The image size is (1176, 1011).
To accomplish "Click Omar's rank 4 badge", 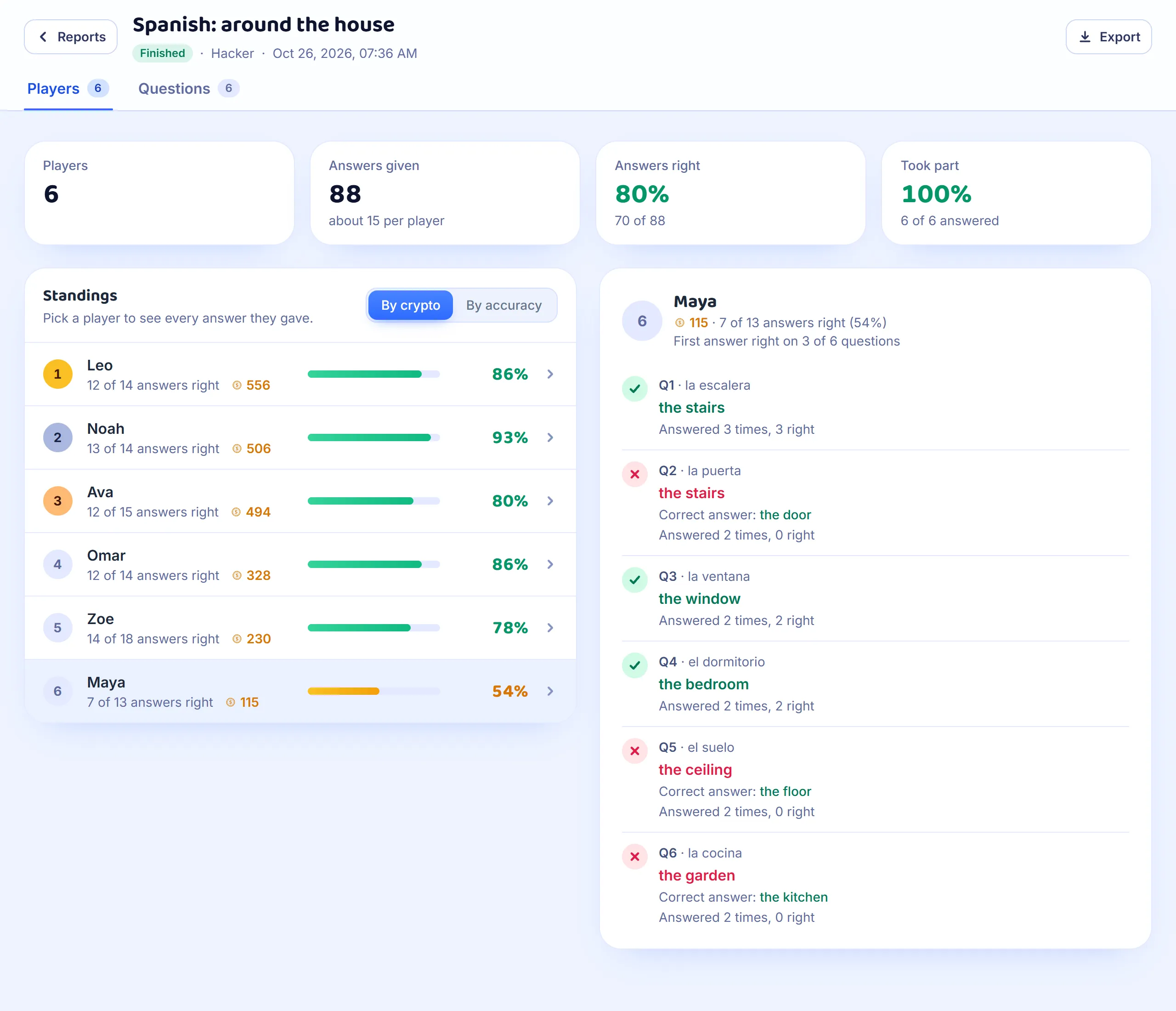I will [x=58, y=564].
